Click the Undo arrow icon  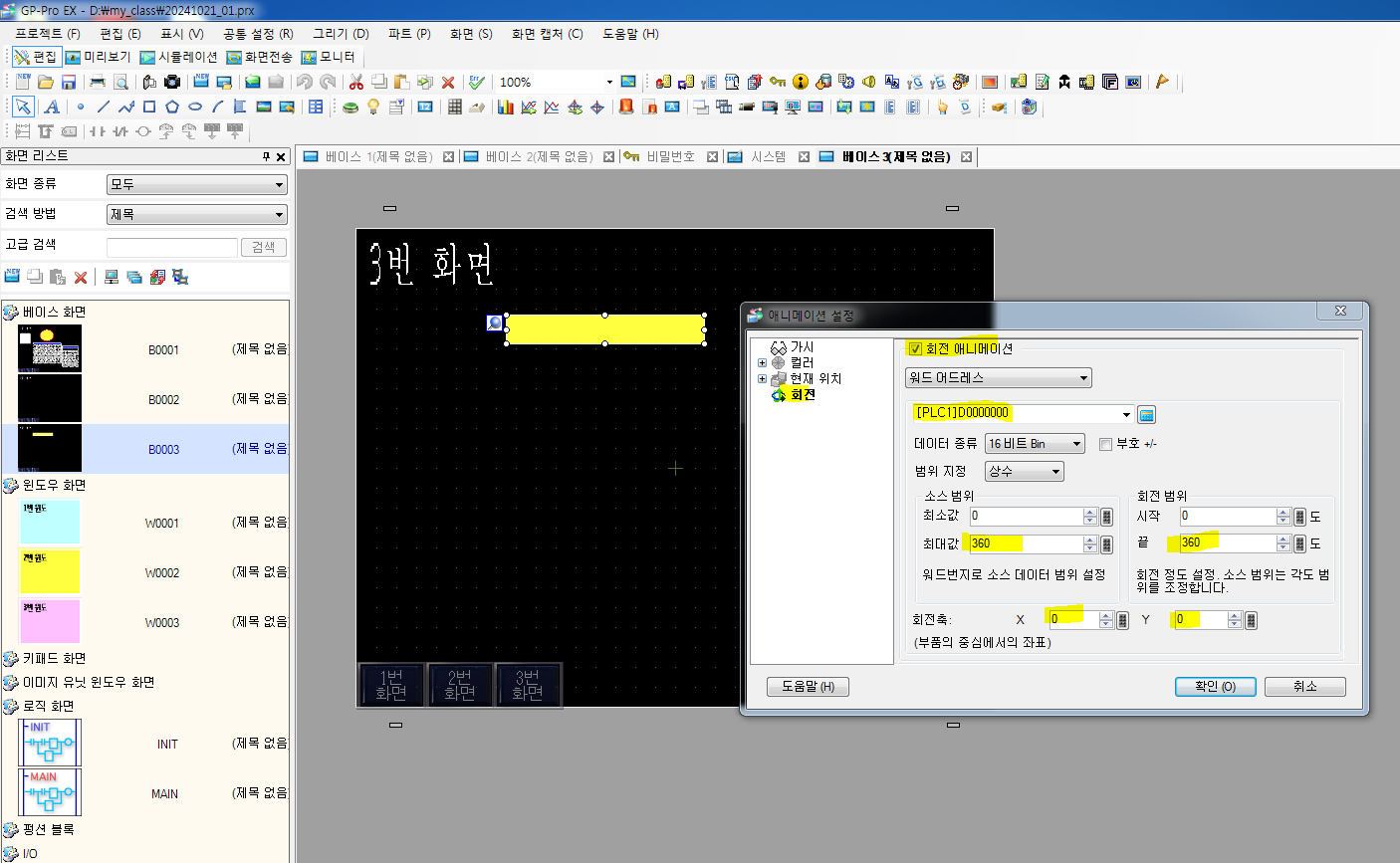click(x=305, y=82)
